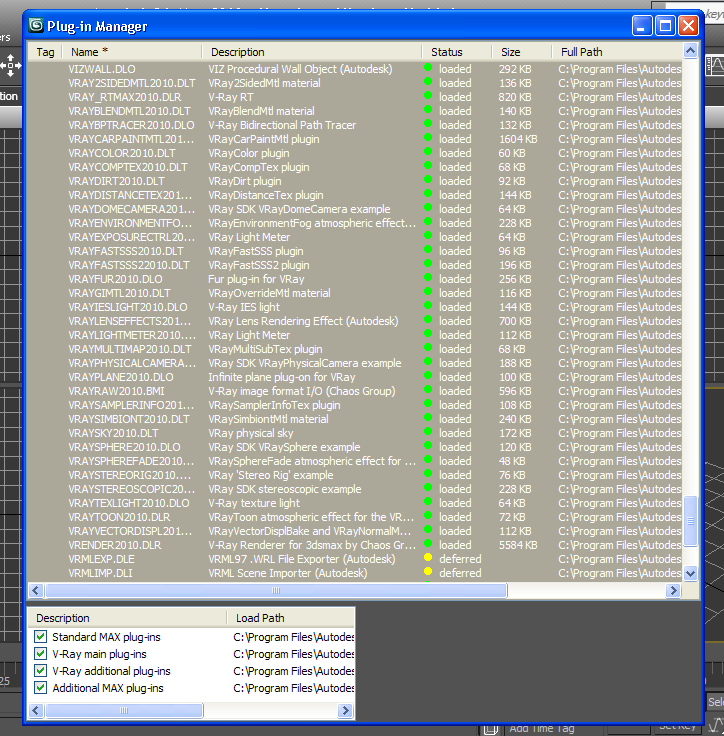The width and height of the screenshot is (724, 736).
Task: Select the VRMLIMP.DLI plug-in row
Action: pyautogui.click(x=354, y=573)
